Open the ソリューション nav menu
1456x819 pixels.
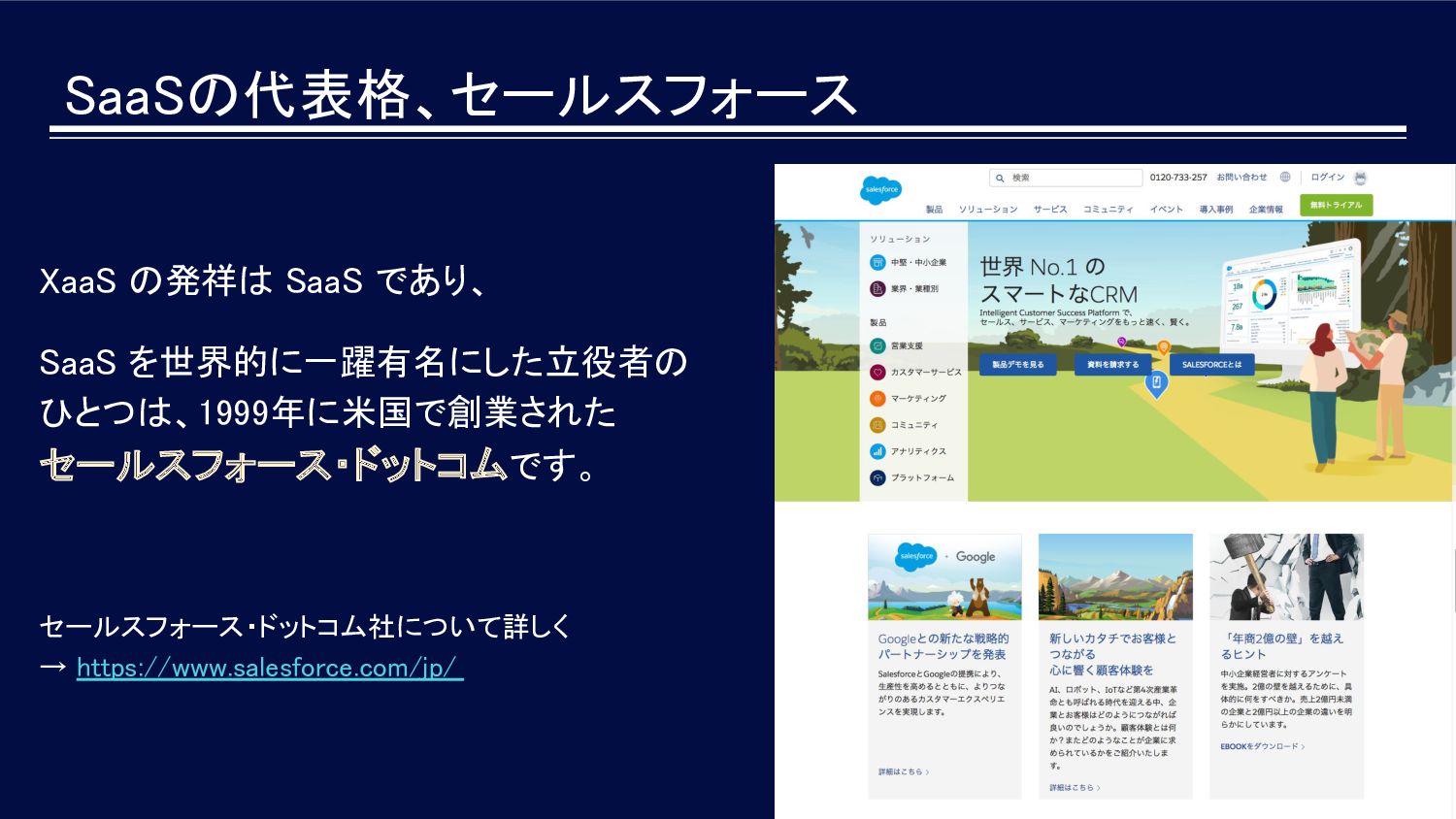[988, 210]
